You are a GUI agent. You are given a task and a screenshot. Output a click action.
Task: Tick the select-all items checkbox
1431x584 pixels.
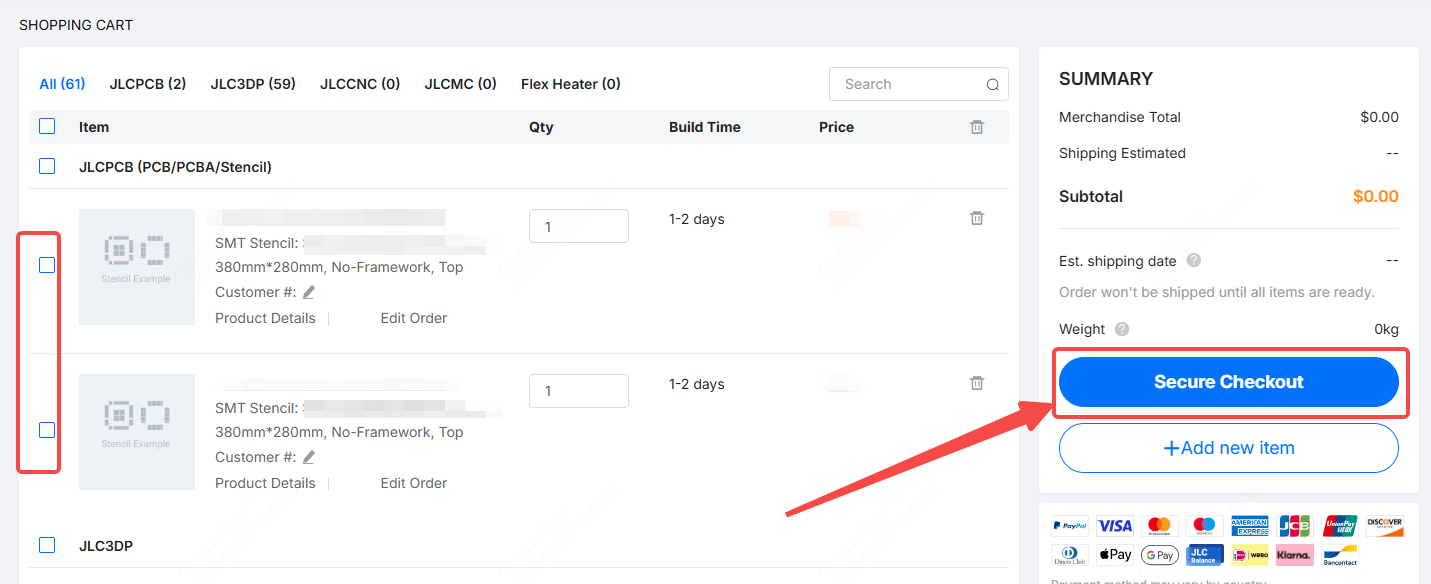point(47,126)
